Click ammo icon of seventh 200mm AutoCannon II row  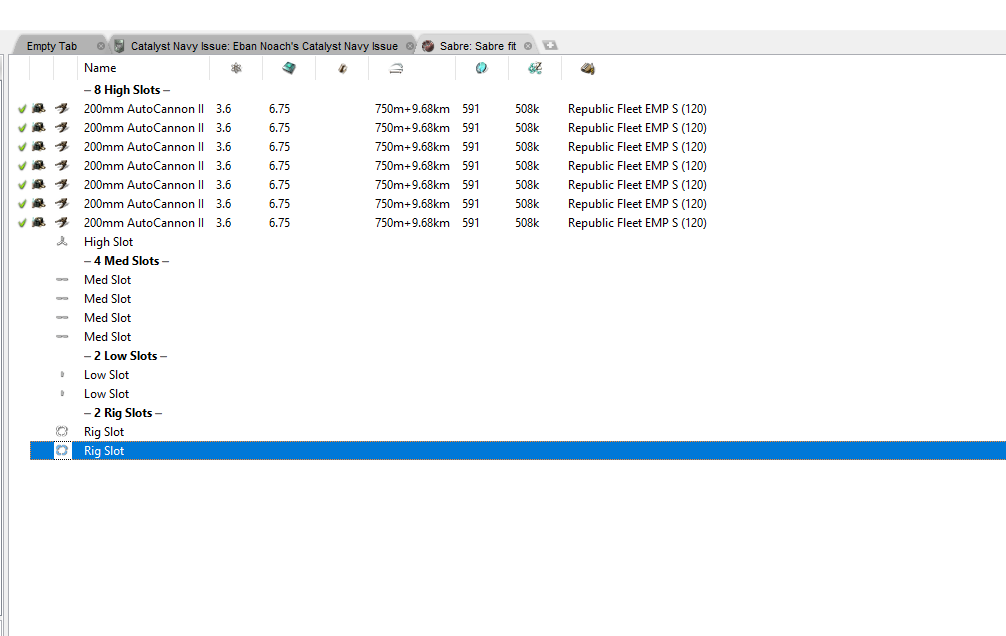tap(39, 222)
